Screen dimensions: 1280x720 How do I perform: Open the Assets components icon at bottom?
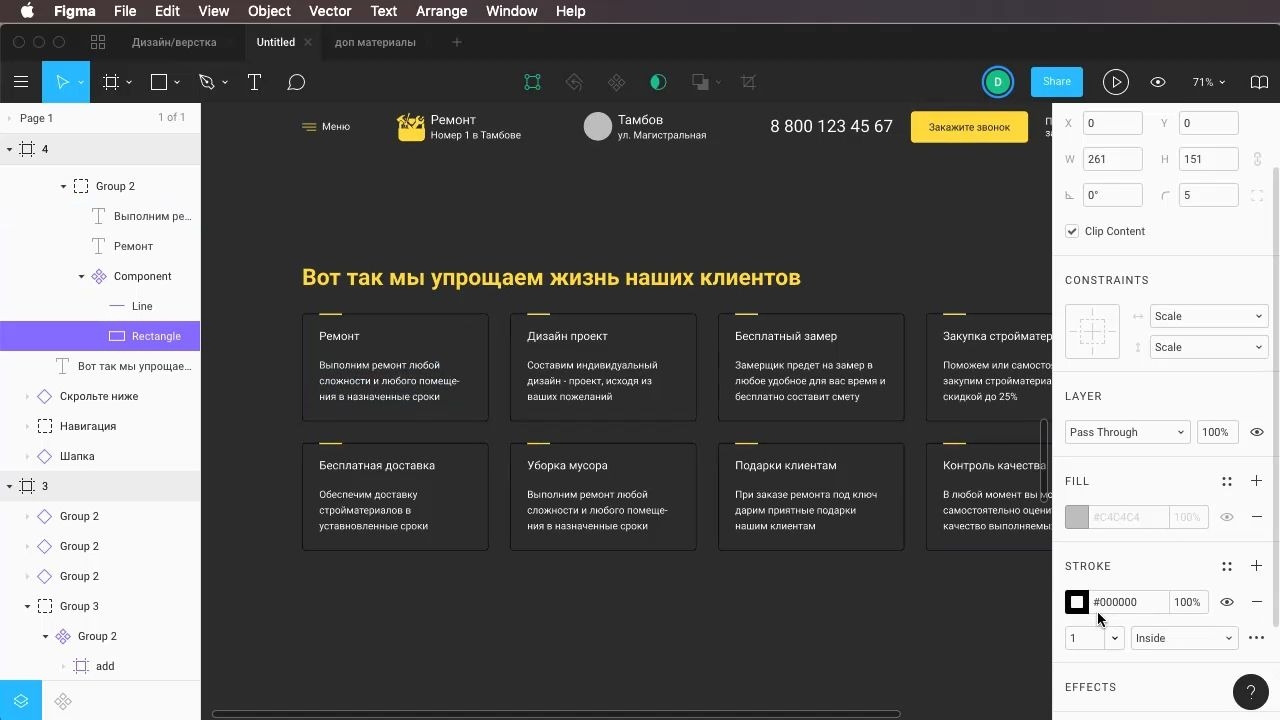click(63, 701)
